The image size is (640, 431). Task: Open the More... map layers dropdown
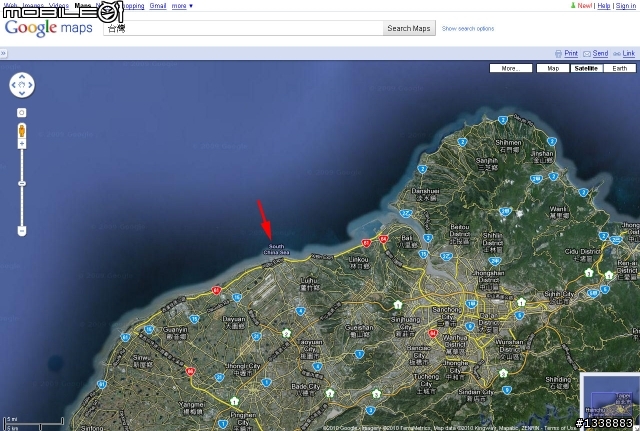[511, 68]
